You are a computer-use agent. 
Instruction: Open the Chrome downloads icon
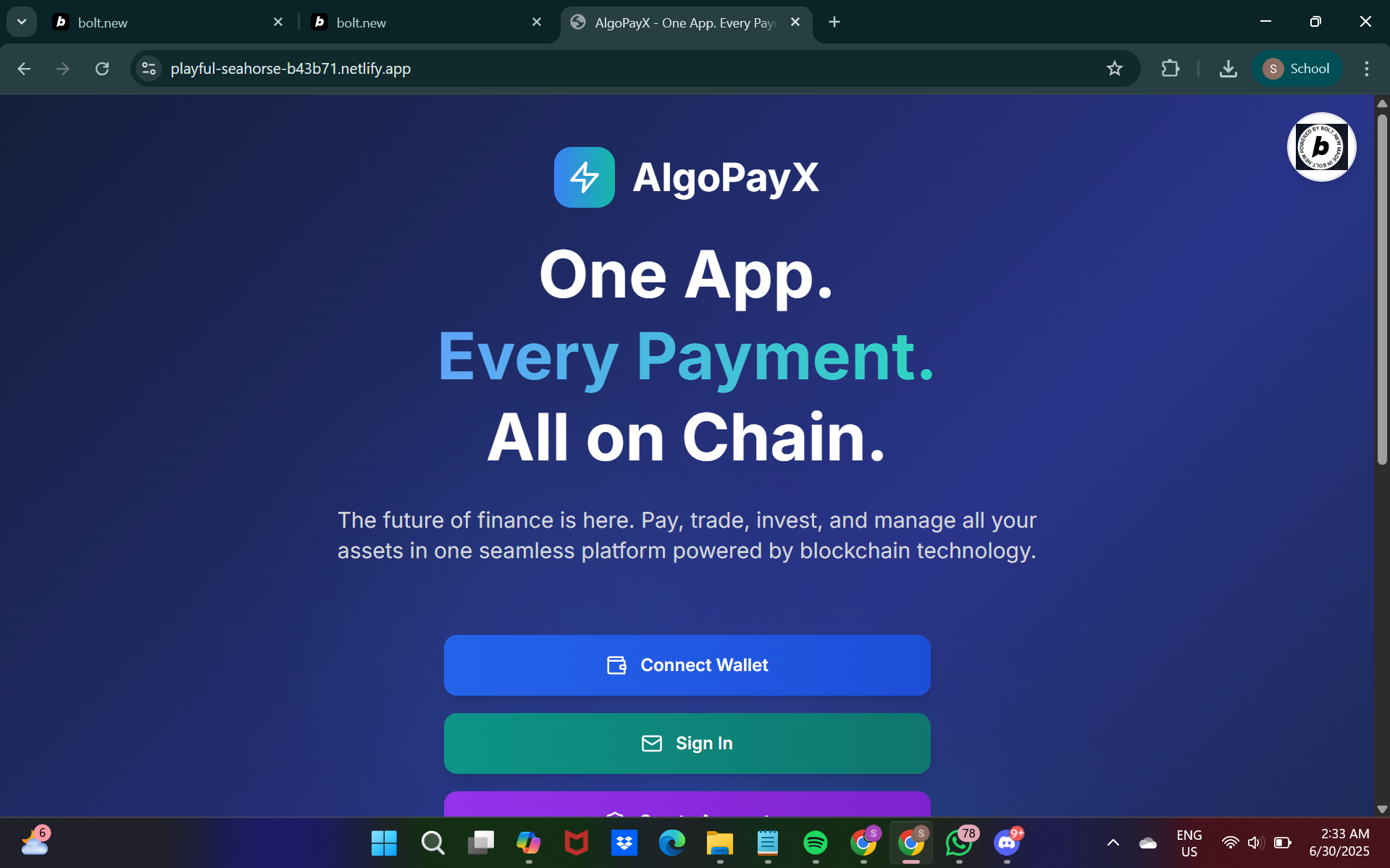[1228, 69]
